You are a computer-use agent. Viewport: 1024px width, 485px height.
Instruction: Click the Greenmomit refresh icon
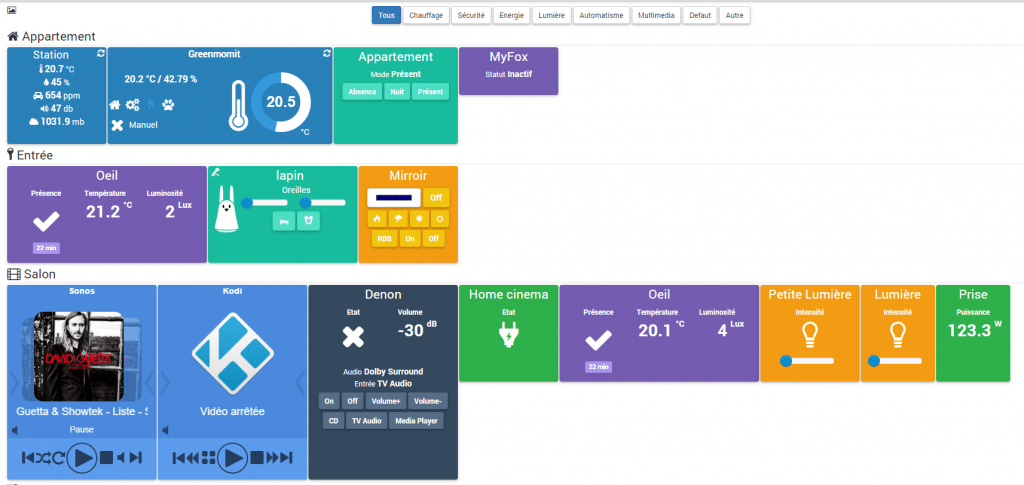(x=326, y=53)
